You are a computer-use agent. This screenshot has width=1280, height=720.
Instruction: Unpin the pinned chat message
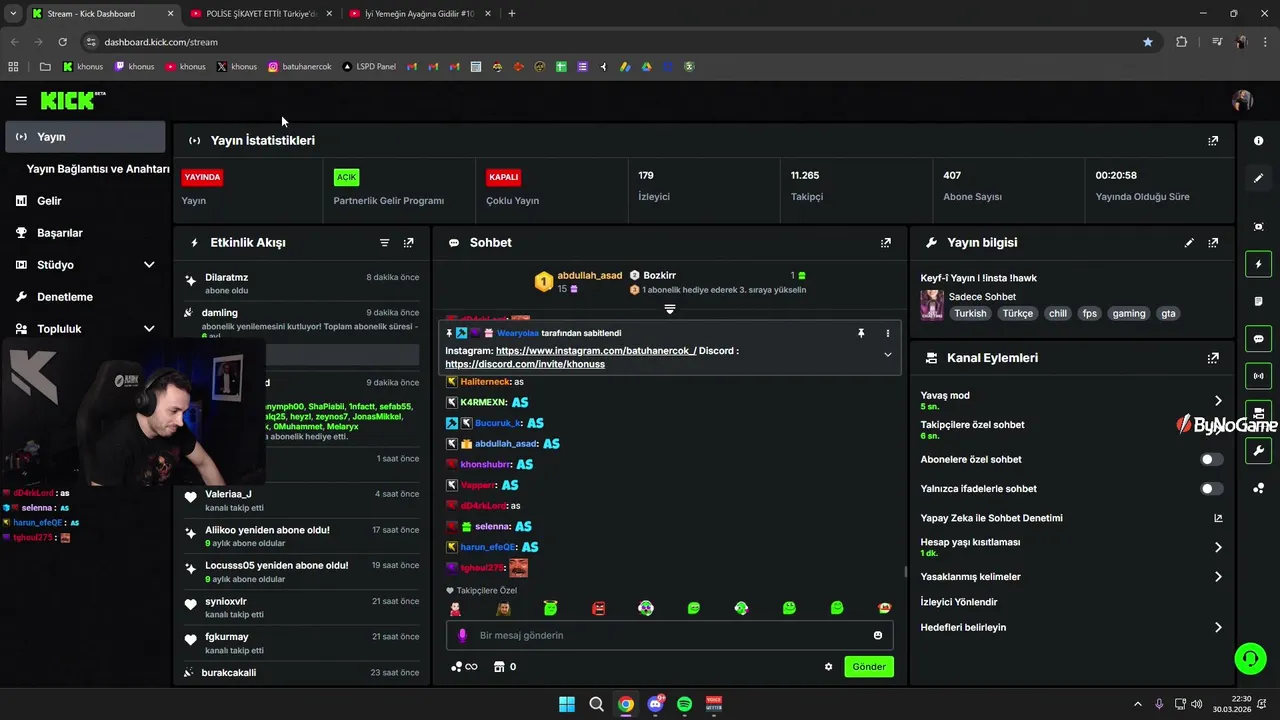[861, 333]
